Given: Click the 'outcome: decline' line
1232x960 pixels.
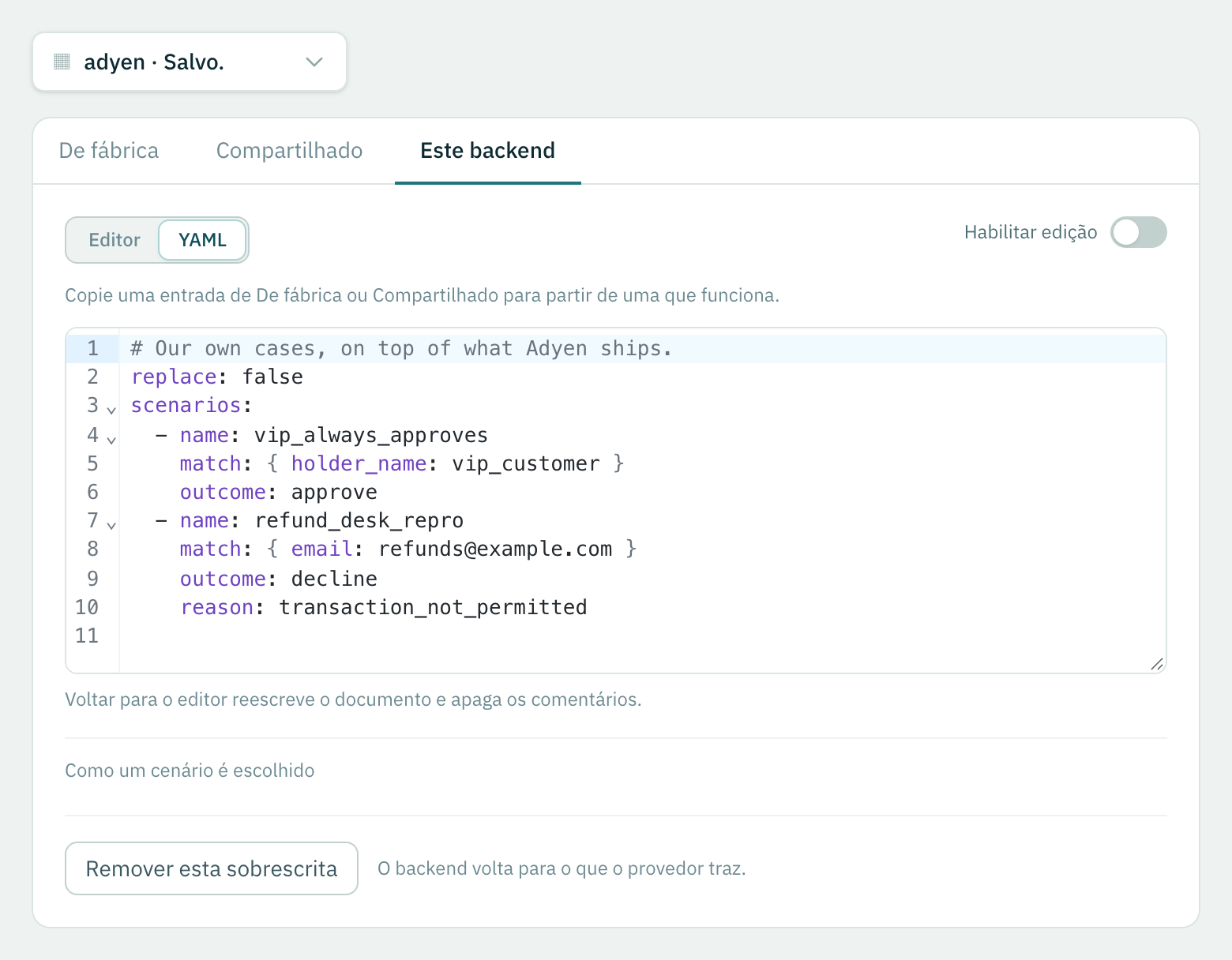Looking at the screenshot, I should pyautogui.click(x=279, y=579).
